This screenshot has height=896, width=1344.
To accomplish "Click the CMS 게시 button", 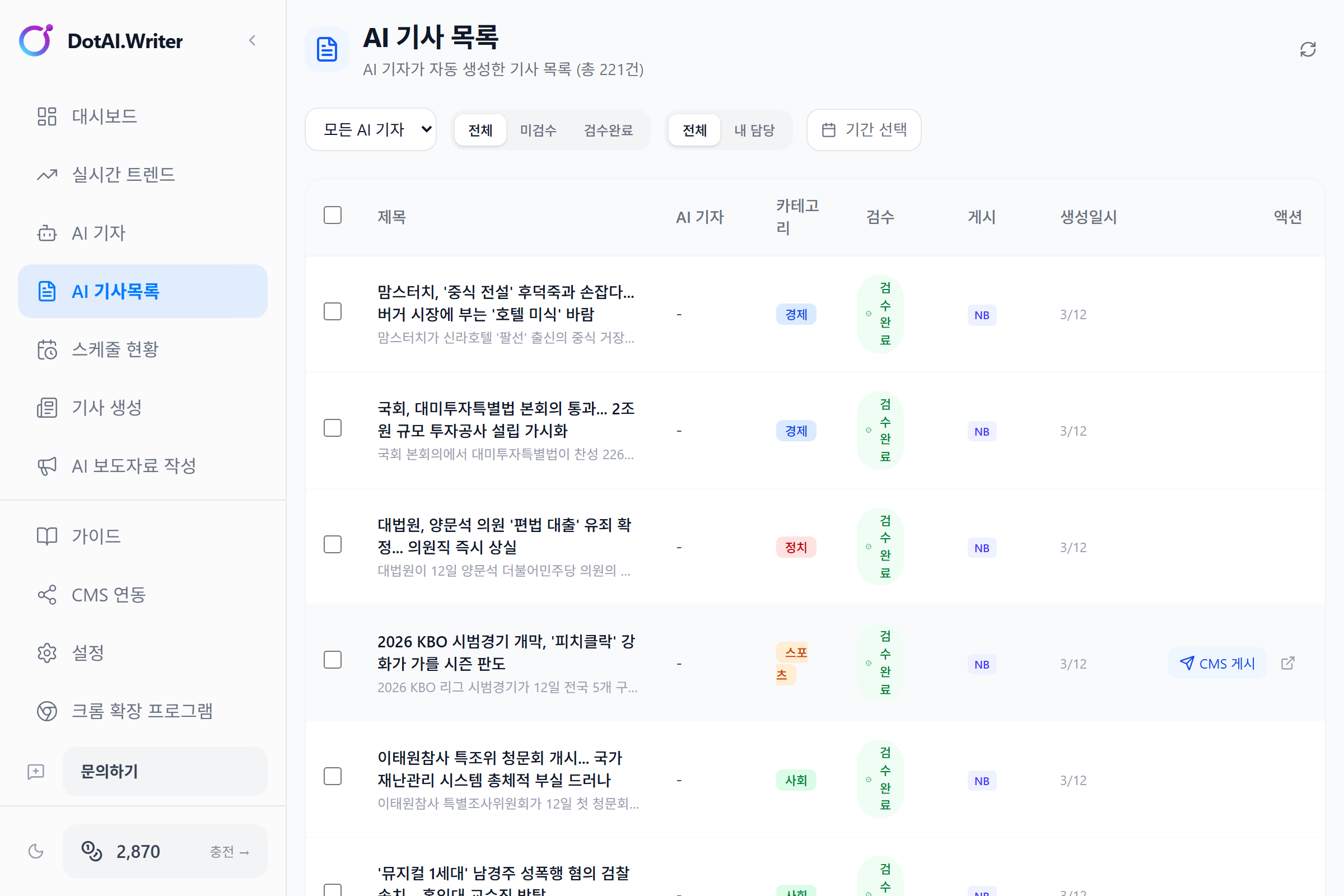I will click(x=1217, y=664).
